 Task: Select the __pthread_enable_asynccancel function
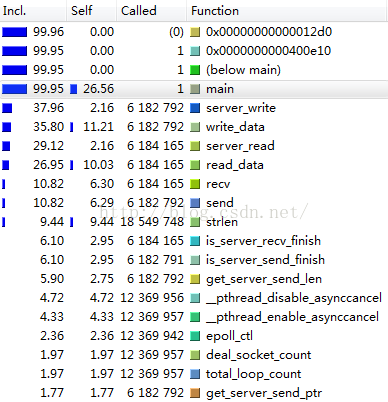(292, 317)
